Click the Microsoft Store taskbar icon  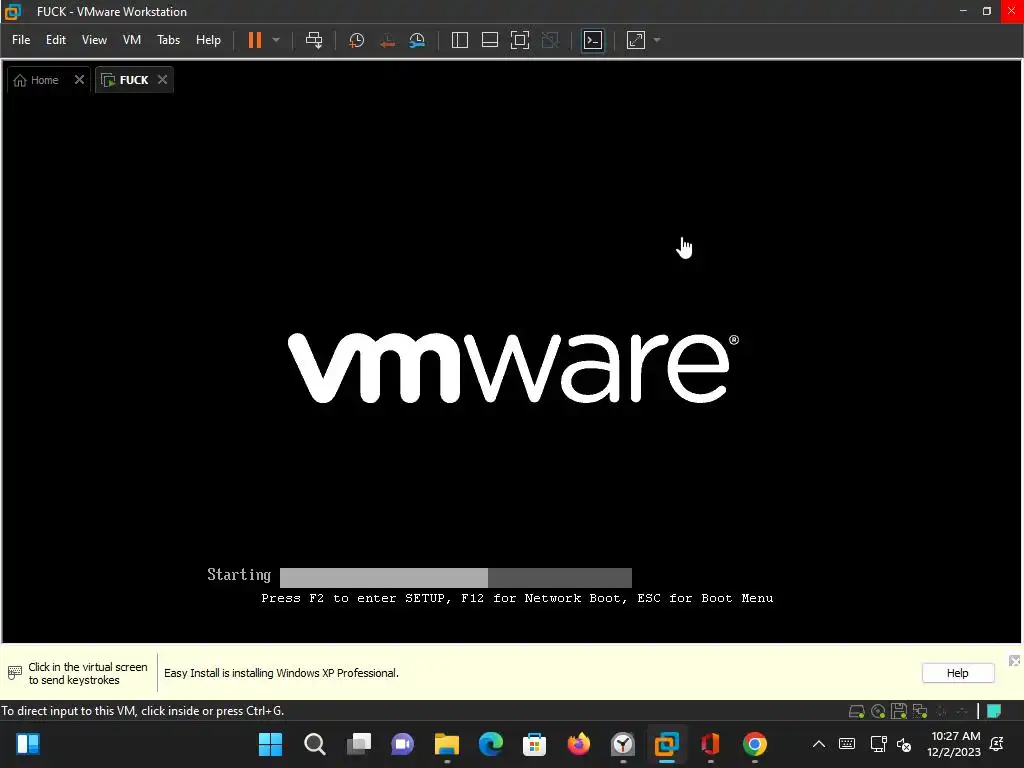[534, 744]
